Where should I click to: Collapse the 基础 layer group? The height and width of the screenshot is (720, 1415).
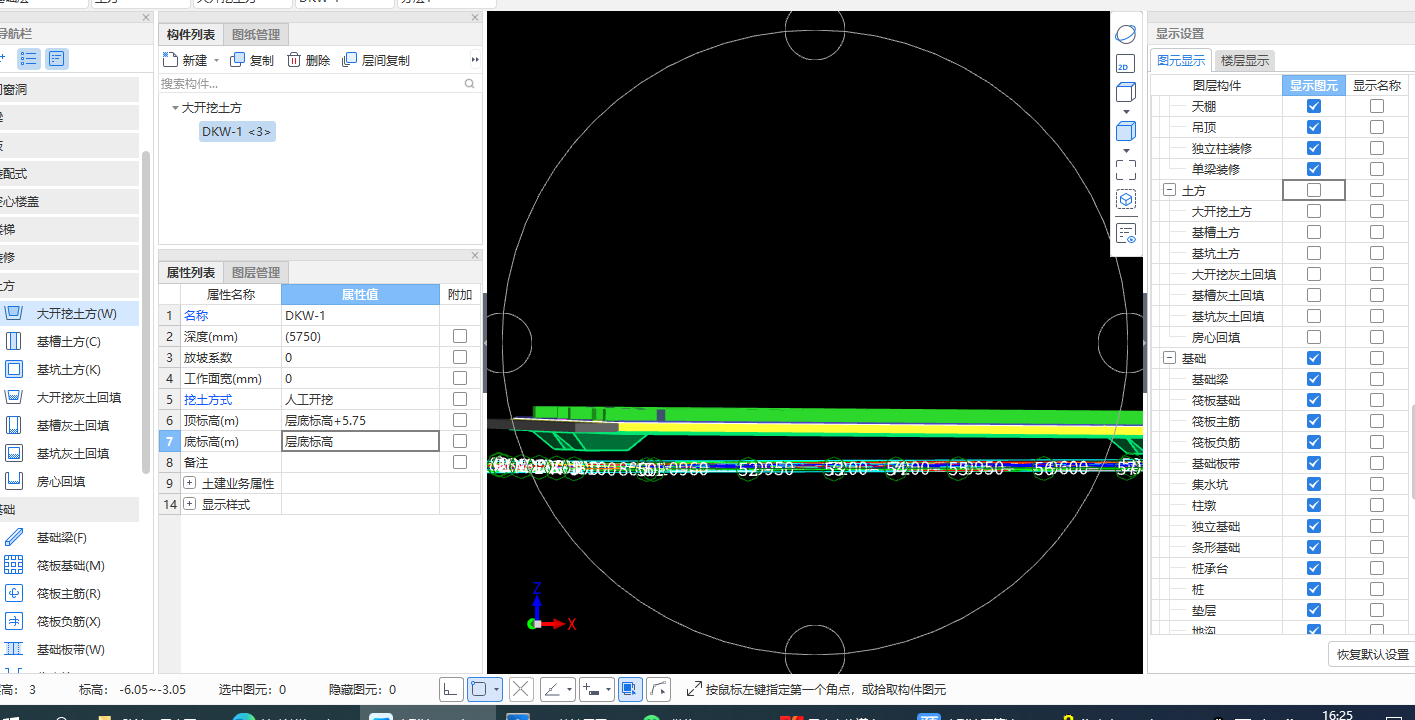[x=1168, y=358]
